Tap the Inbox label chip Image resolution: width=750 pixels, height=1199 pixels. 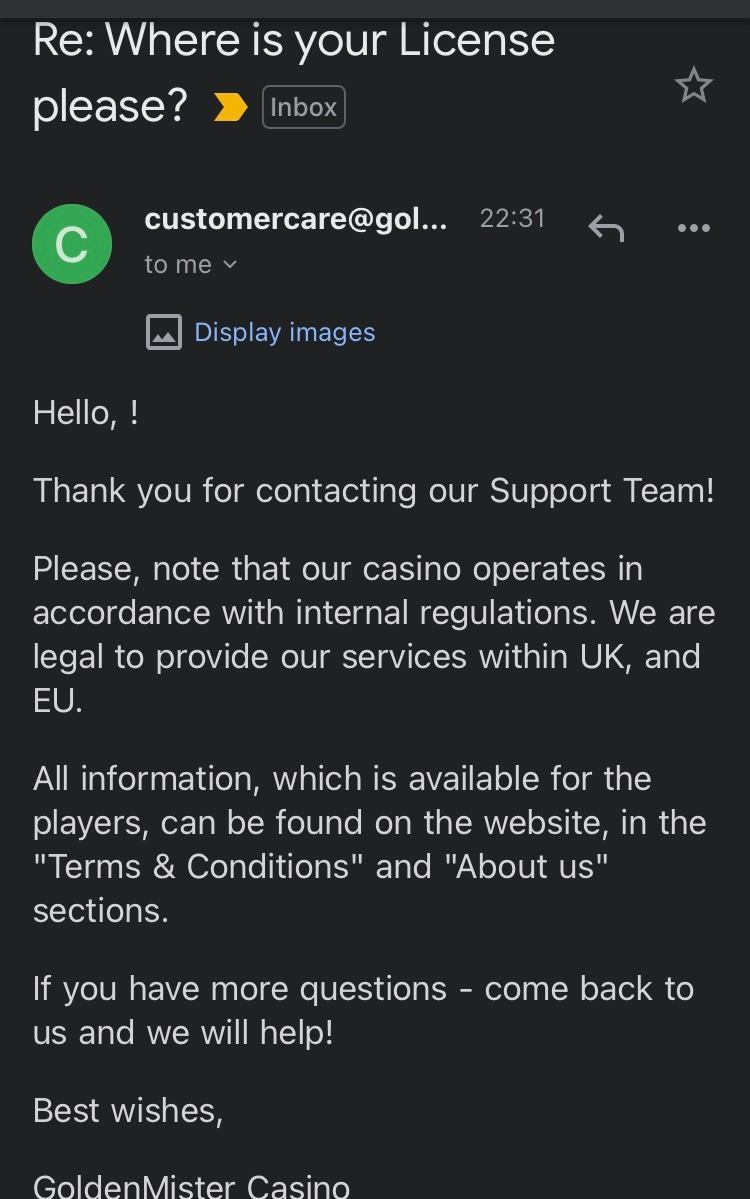(303, 107)
